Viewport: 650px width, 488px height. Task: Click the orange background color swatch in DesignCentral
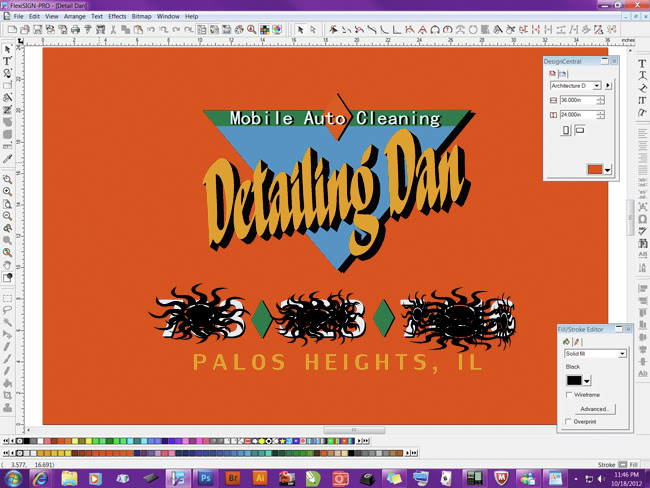pos(594,169)
